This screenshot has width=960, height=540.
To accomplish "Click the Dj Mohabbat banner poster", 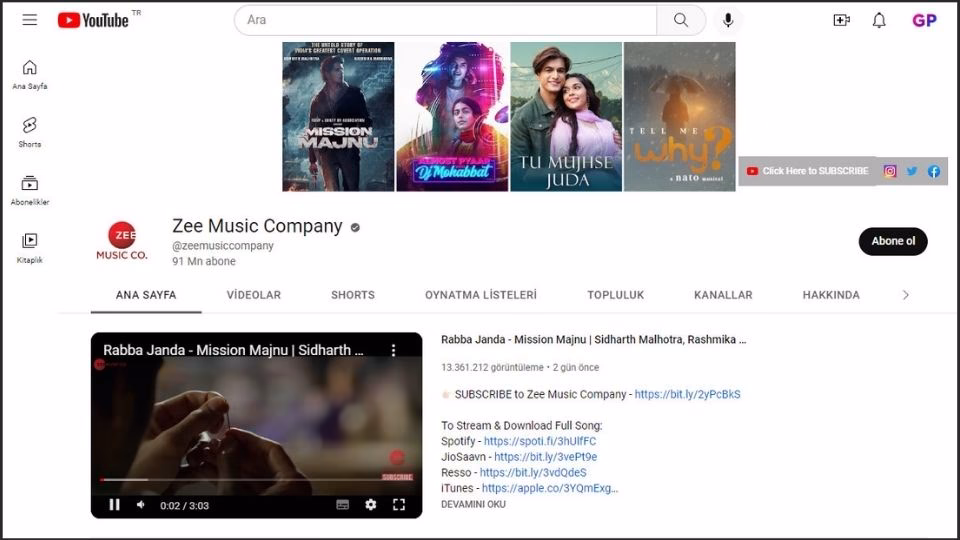I will [452, 116].
